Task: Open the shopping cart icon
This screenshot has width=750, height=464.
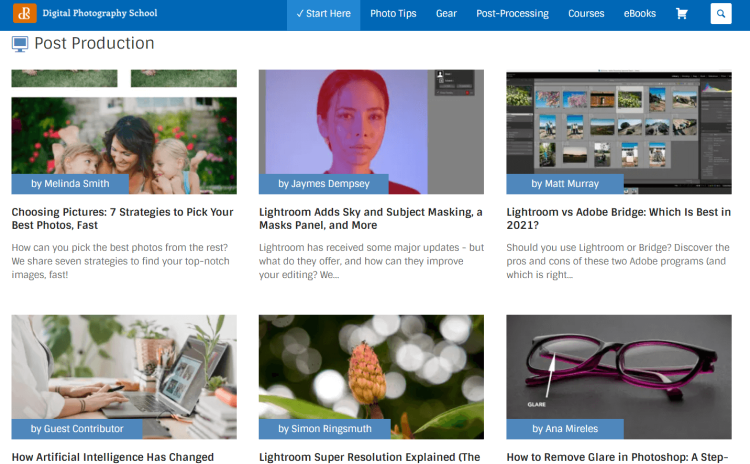Action: pyautogui.click(x=682, y=13)
